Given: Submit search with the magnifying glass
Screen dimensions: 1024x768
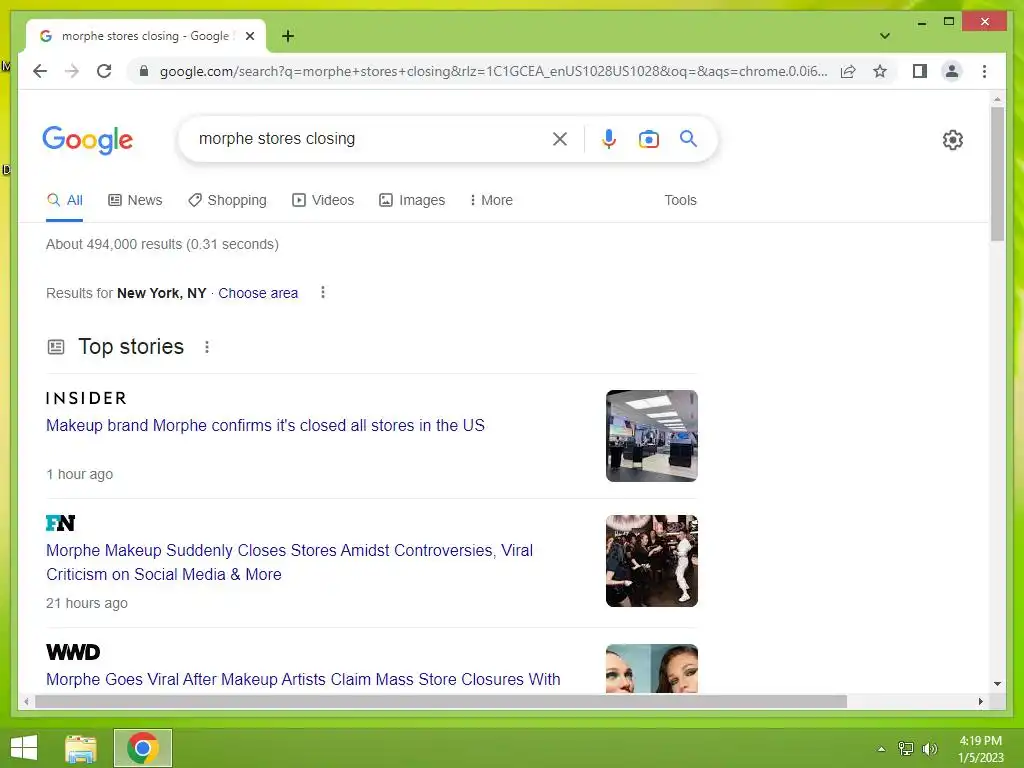Looking at the screenshot, I should (x=688, y=138).
